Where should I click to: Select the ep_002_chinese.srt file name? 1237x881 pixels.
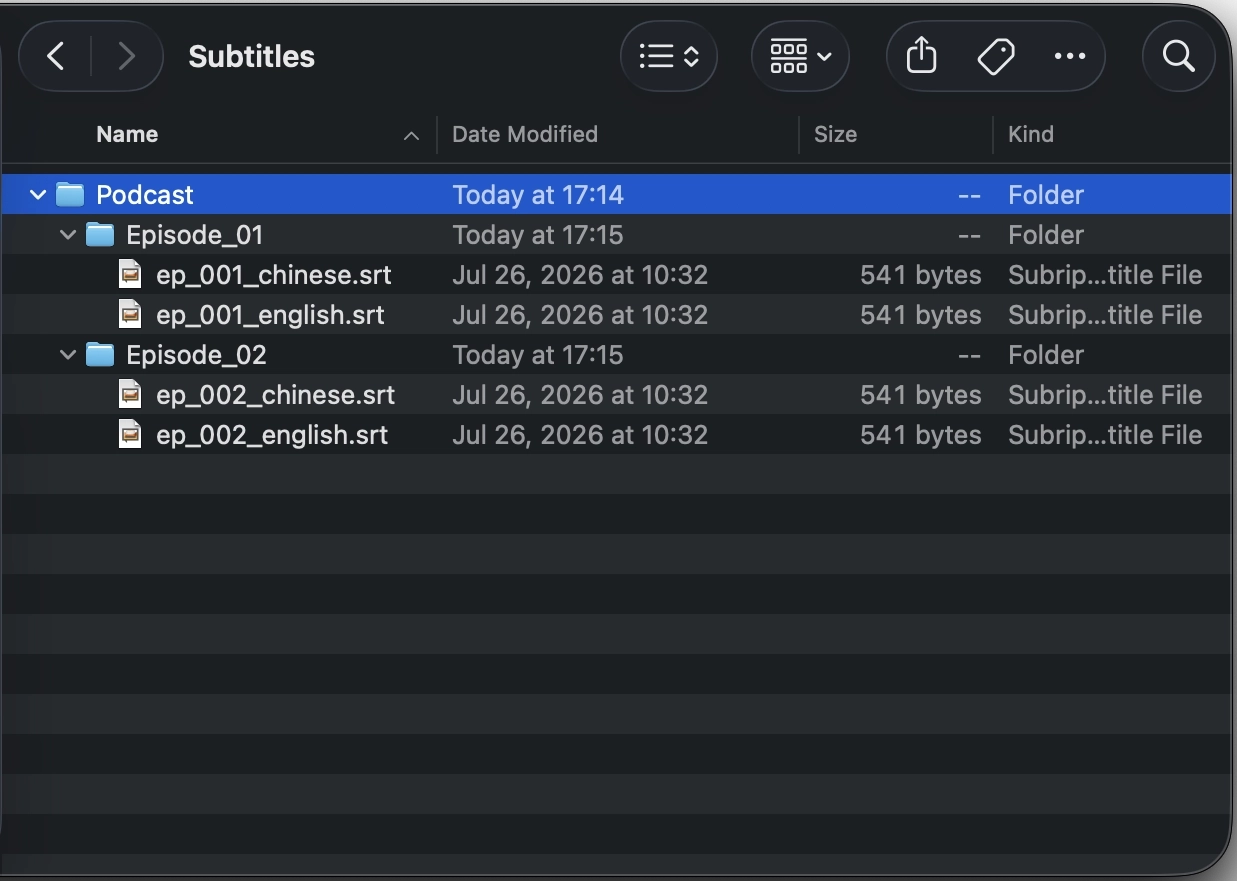click(x=276, y=395)
